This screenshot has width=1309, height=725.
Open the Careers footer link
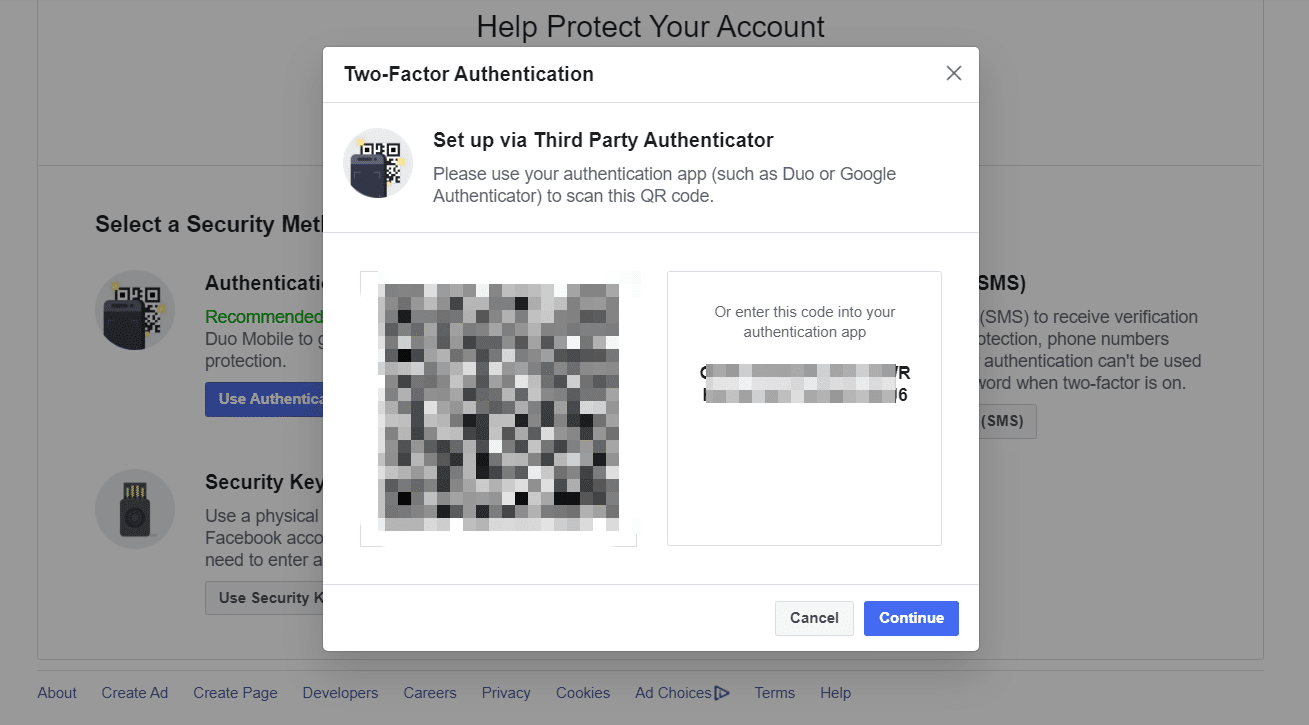coord(430,693)
